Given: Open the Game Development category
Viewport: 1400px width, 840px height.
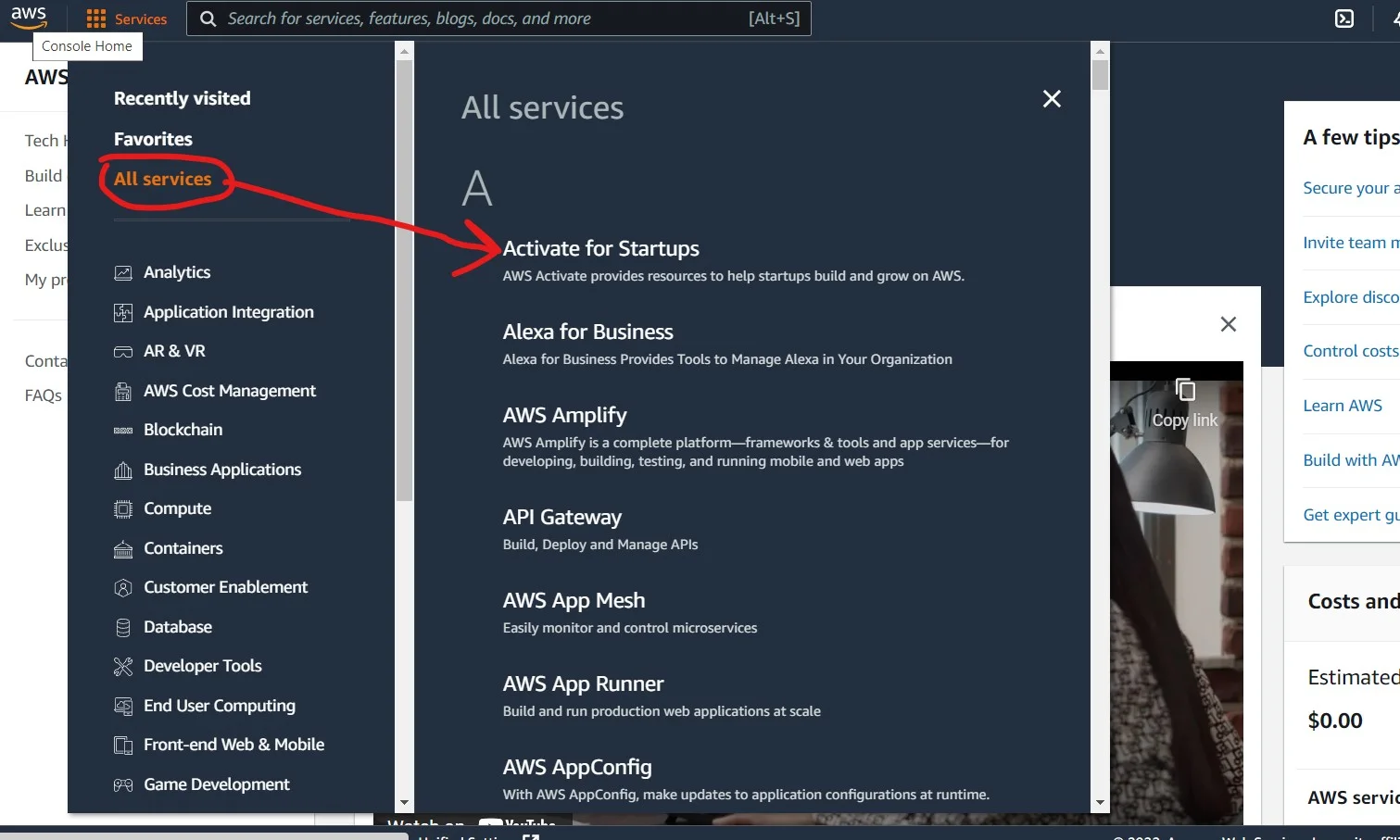Looking at the screenshot, I should [x=217, y=784].
